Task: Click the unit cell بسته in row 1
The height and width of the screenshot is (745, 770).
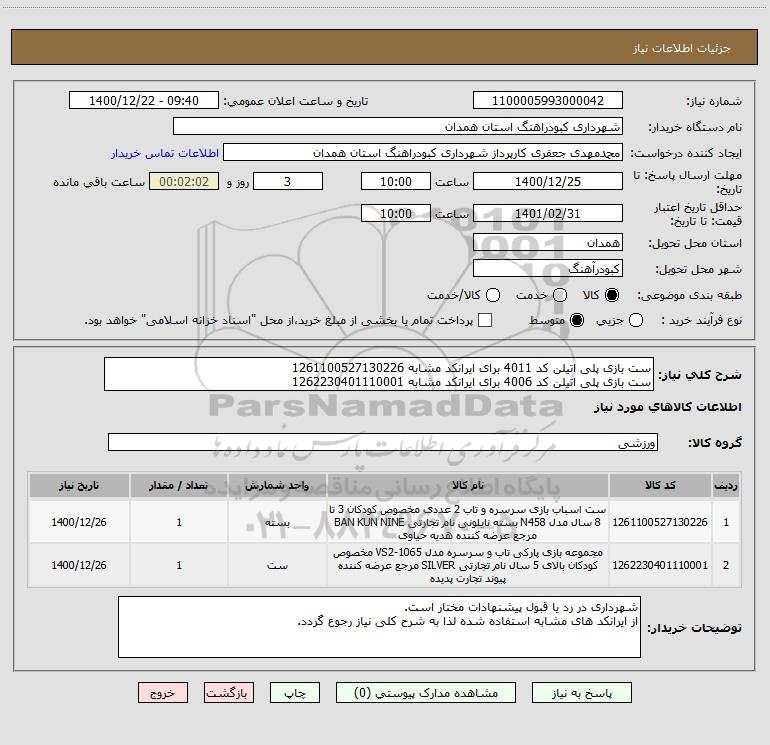Action: (277, 522)
